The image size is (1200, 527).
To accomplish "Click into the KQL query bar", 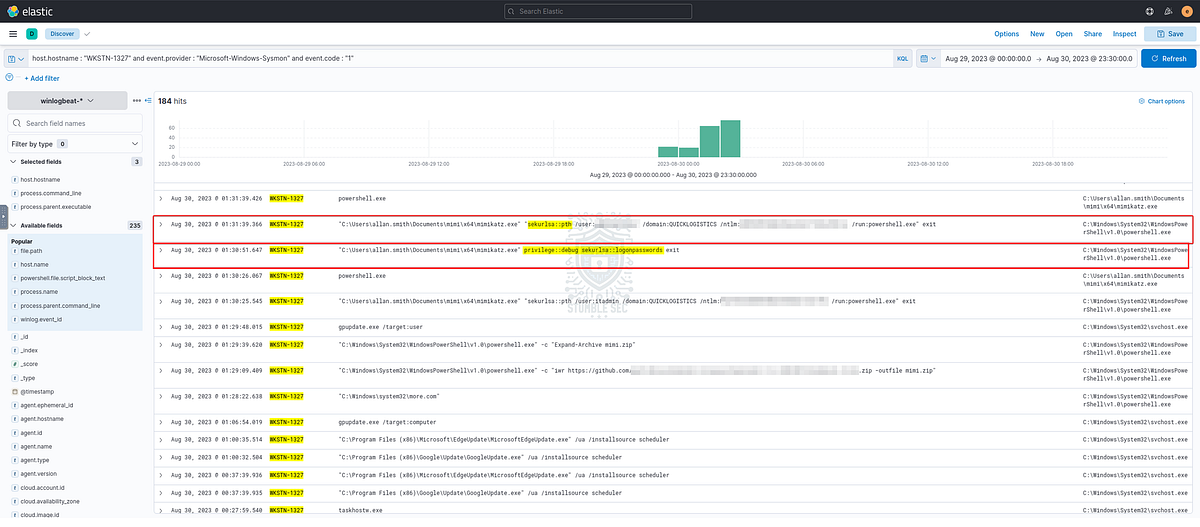I will pyautogui.click(x=458, y=59).
